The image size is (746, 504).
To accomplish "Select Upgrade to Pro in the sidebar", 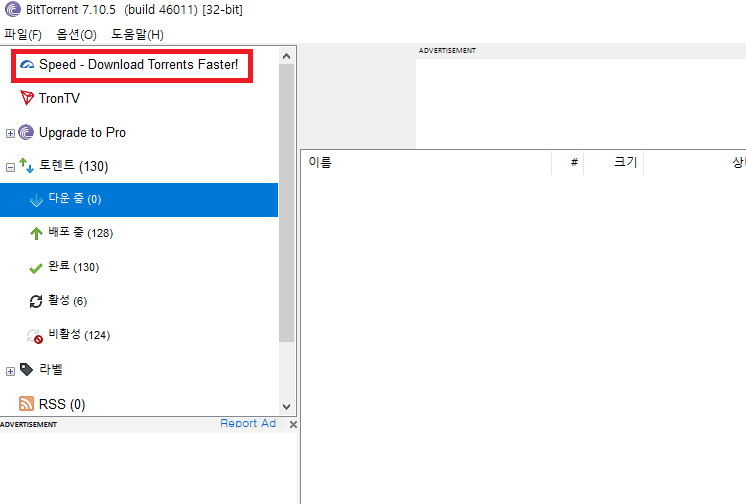I will pos(82,132).
